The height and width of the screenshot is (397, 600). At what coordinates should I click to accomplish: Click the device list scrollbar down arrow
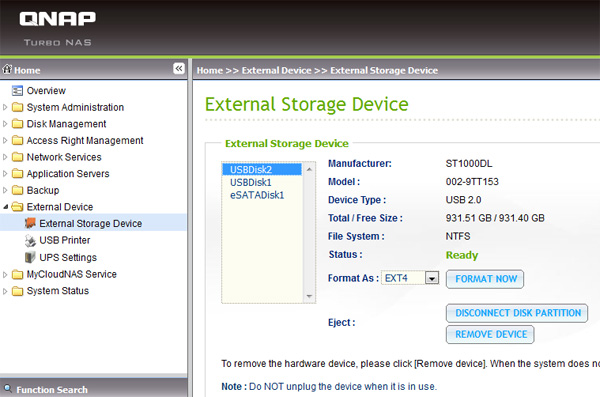pos(309,297)
